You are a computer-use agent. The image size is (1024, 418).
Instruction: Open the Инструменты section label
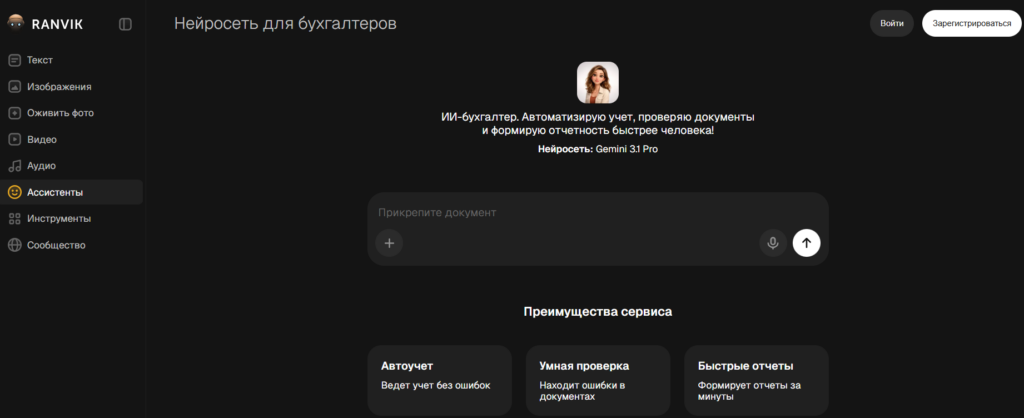[x=59, y=219]
